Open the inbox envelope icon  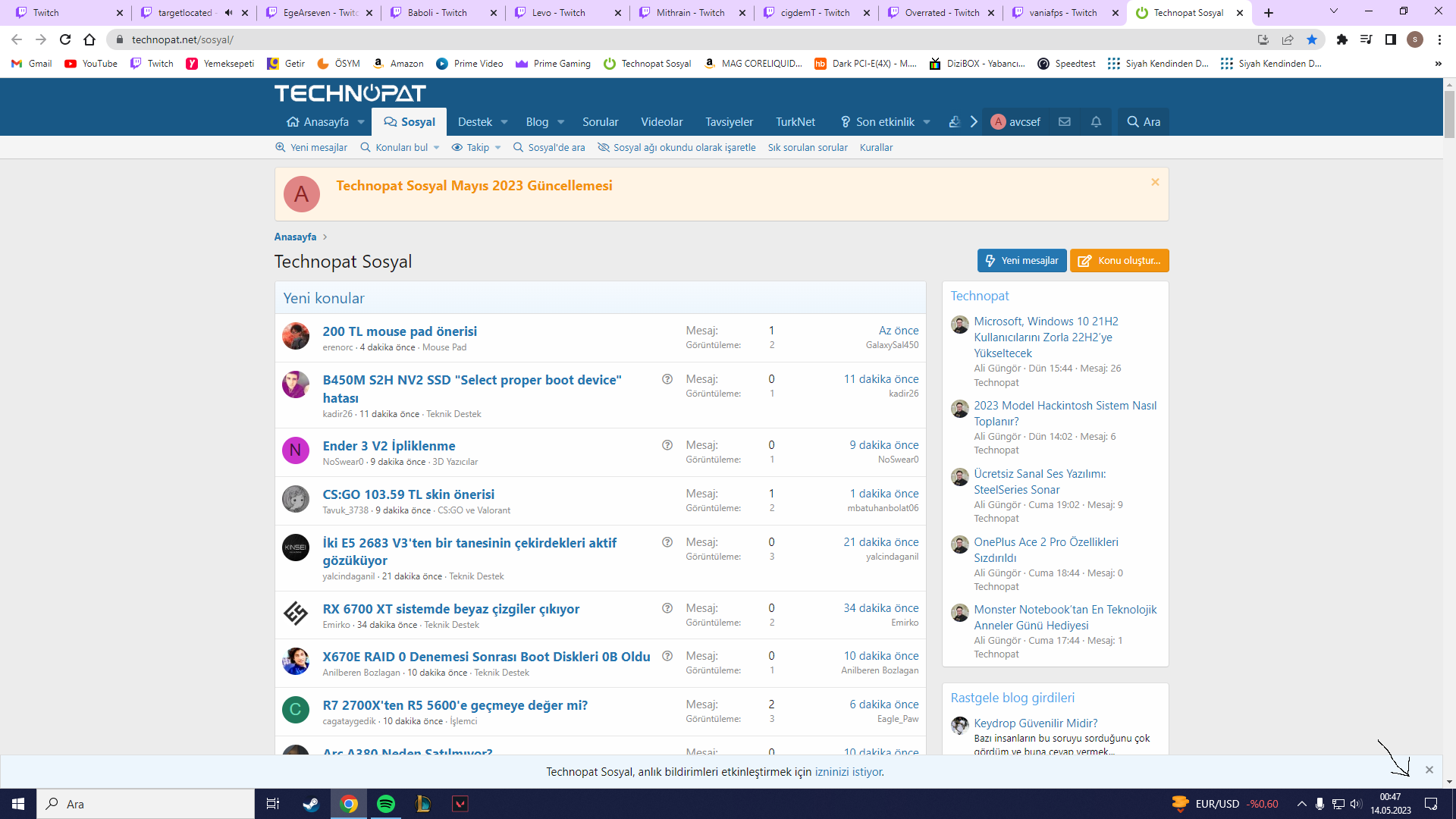(x=1065, y=121)
